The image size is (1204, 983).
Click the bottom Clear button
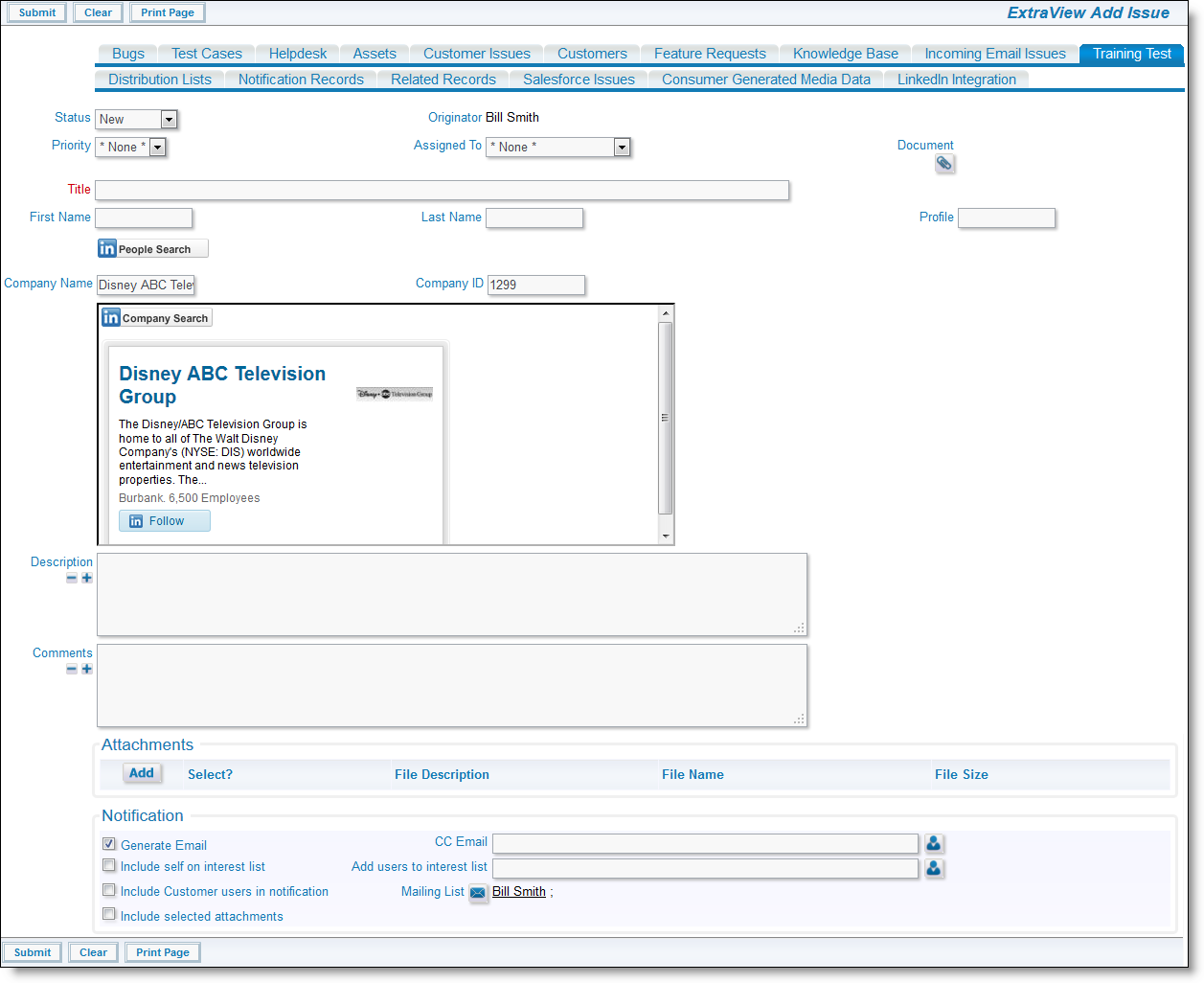point(93,952)
